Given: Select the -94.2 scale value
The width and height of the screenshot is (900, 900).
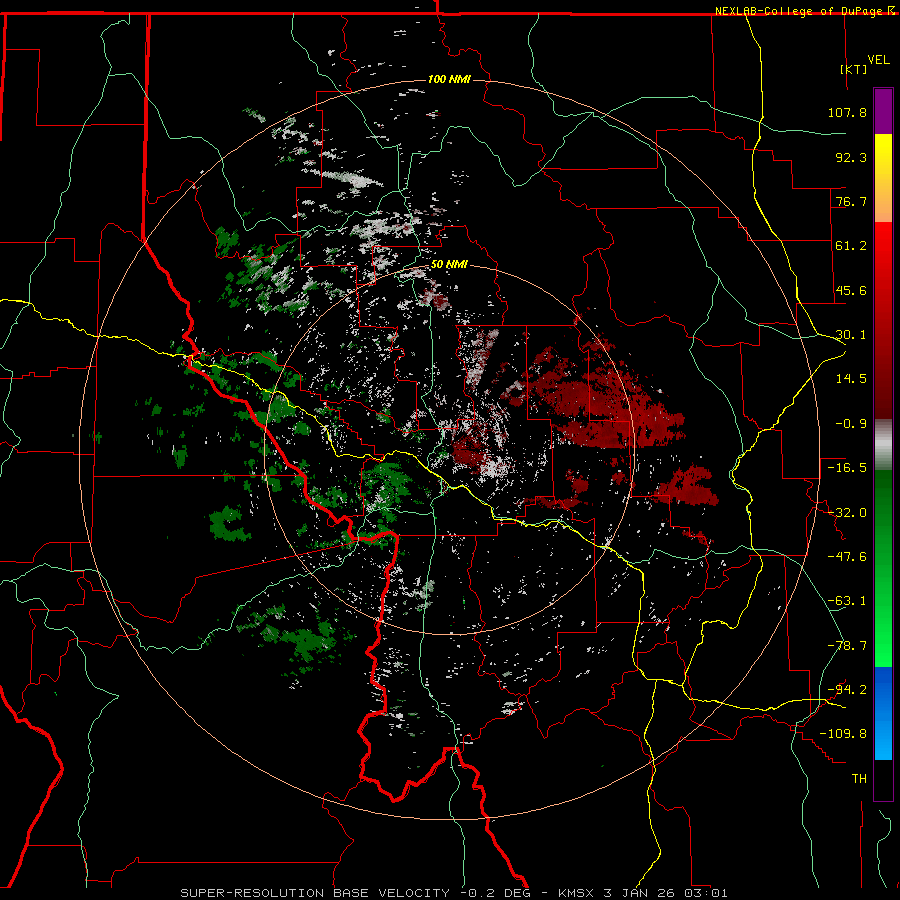Looking at the screenshot, I should pyautogui.click(x=847, y=689).
